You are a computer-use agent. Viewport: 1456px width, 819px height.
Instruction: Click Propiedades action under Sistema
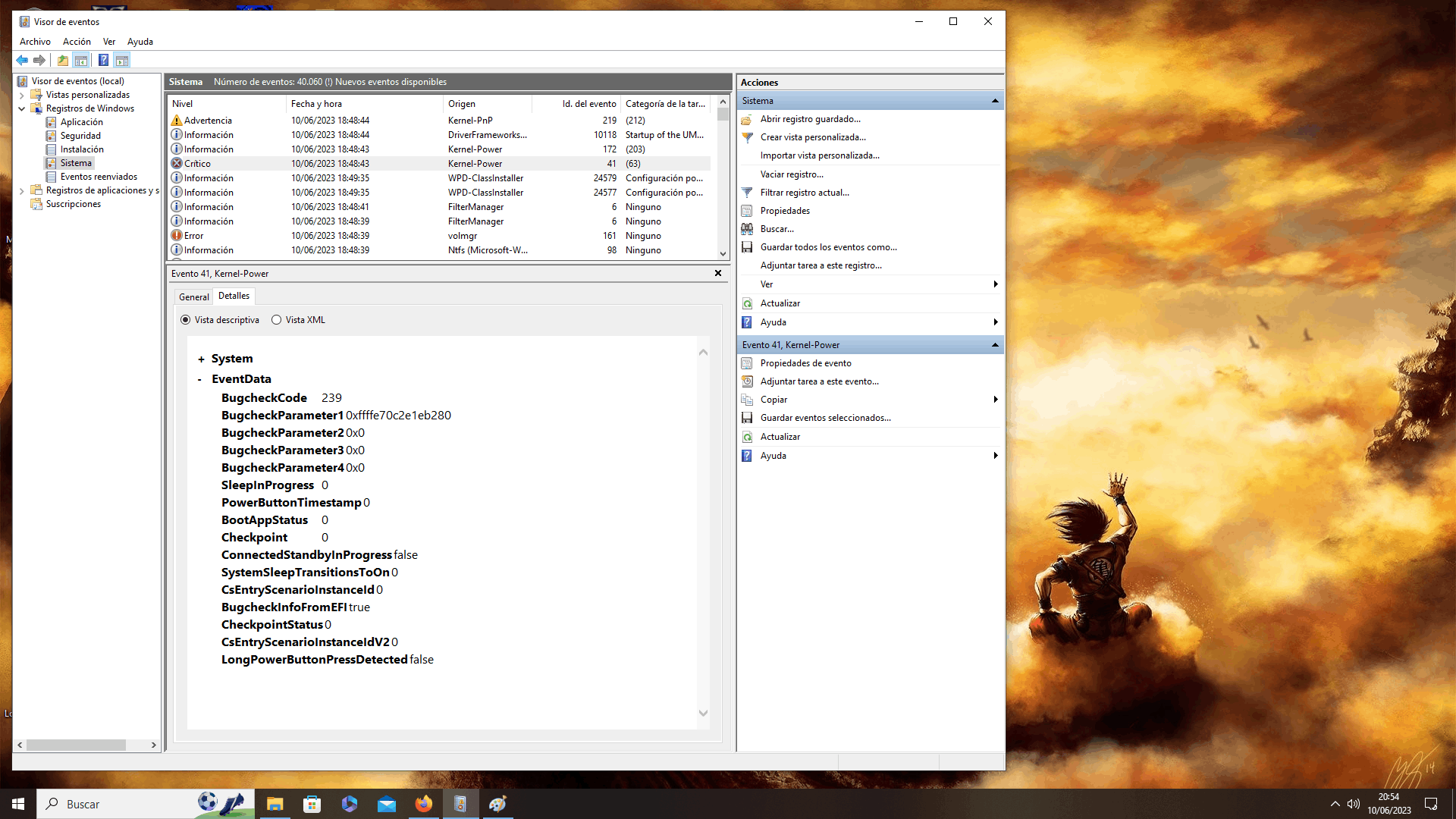[785, 212]
